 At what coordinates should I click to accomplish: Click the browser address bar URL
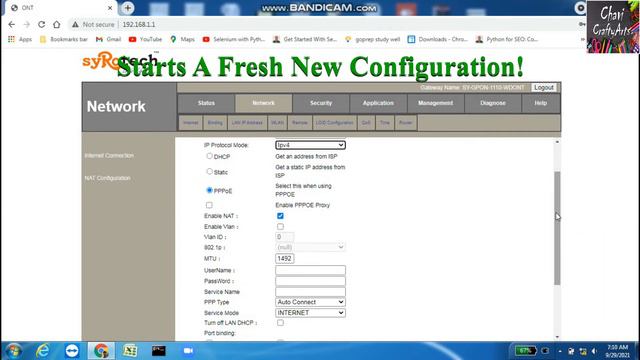click(139, 24)
